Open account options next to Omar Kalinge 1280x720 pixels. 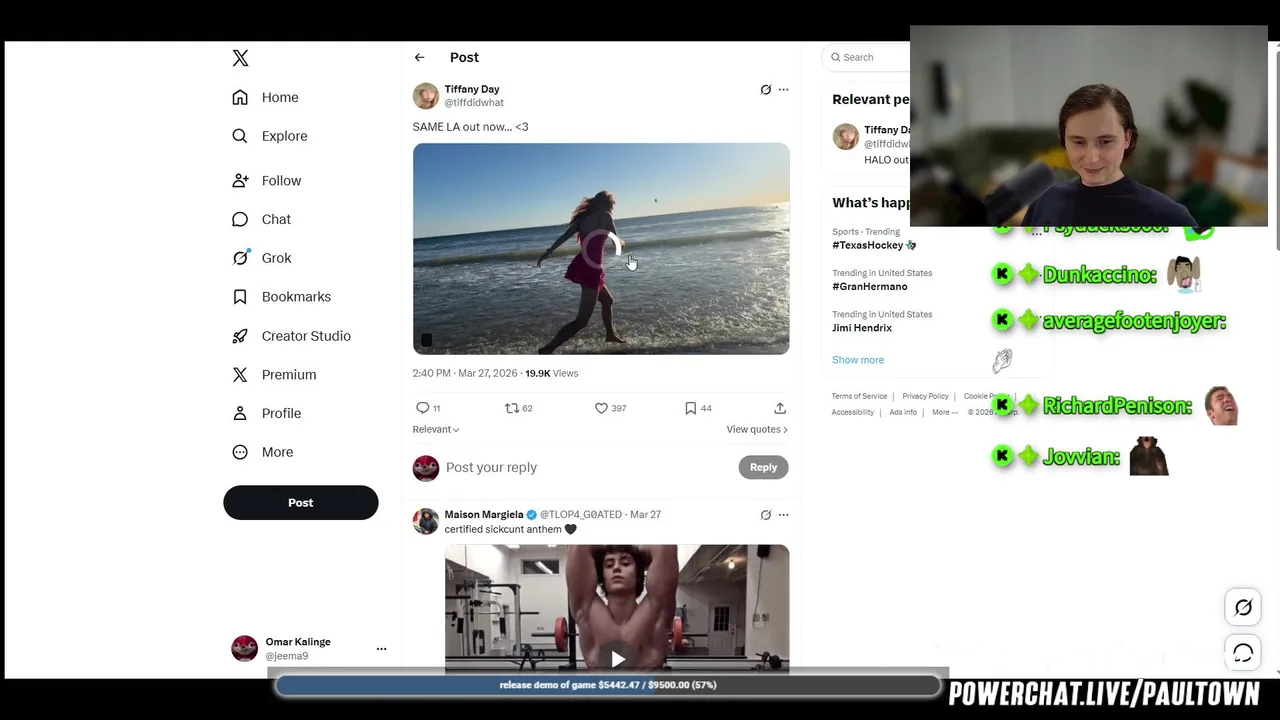(x=381, y=649)
